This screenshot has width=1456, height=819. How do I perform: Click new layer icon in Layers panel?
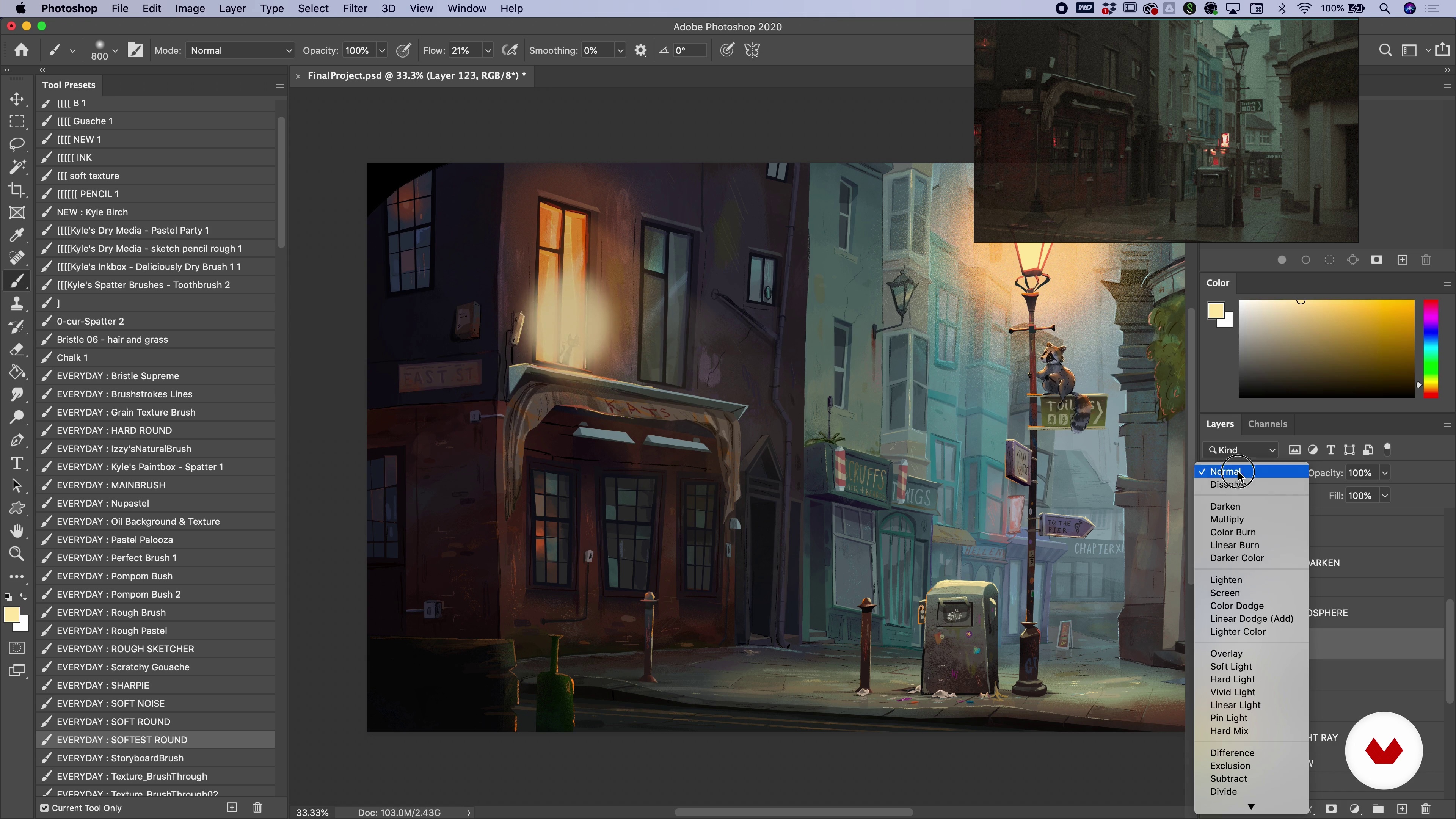coord(1402,809)
